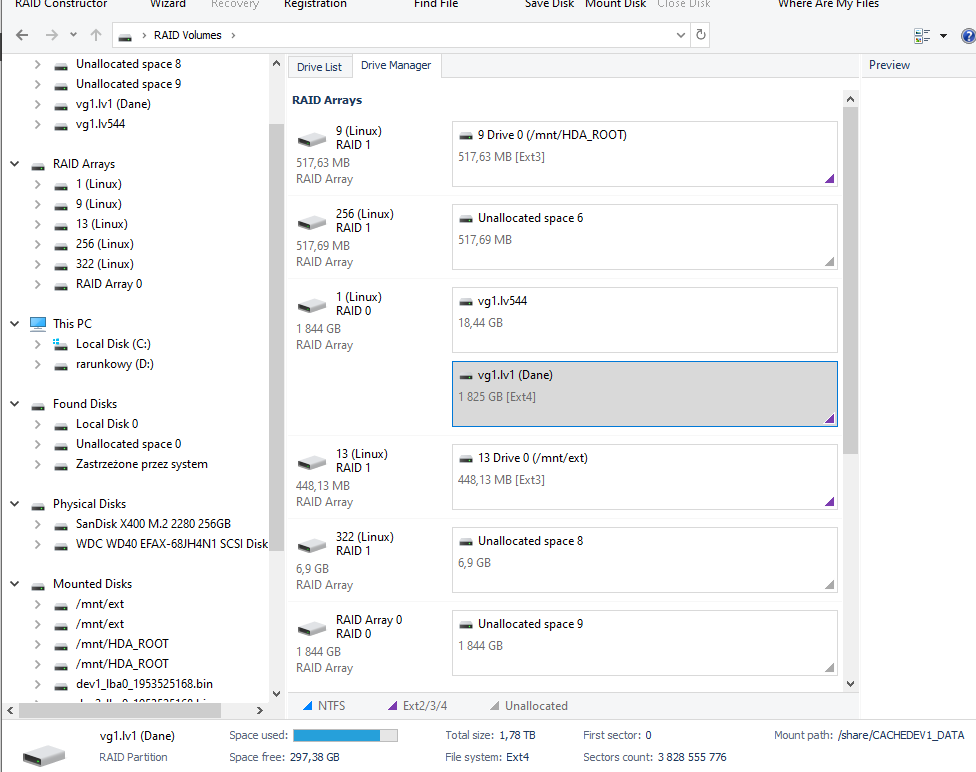This screenshot has width=976, height=772.
Task: Select the Unallocated space 9 partition block
Action: pyautogui.click(x=644, y=643)
